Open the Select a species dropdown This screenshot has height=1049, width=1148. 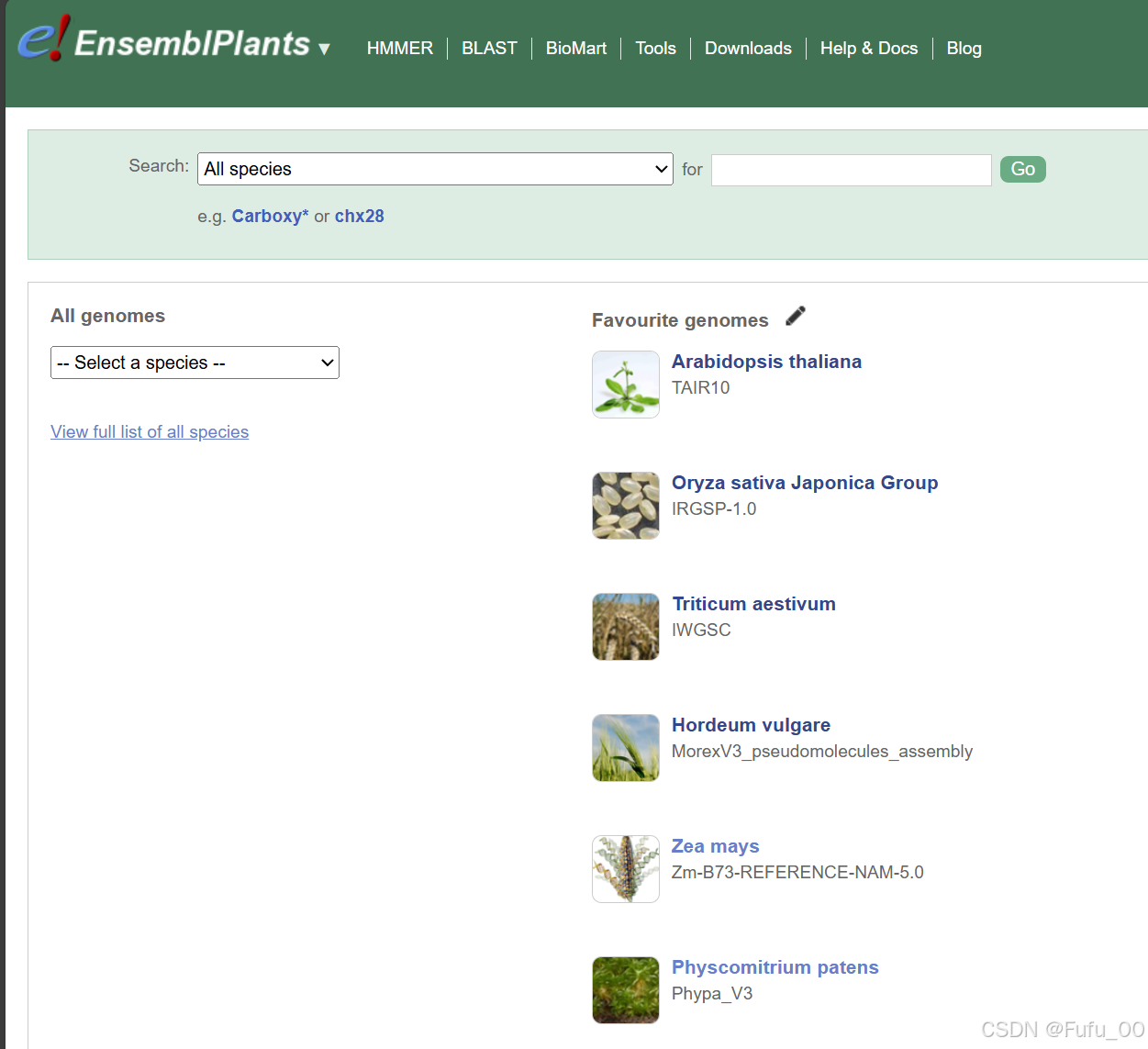click(195, 363)
